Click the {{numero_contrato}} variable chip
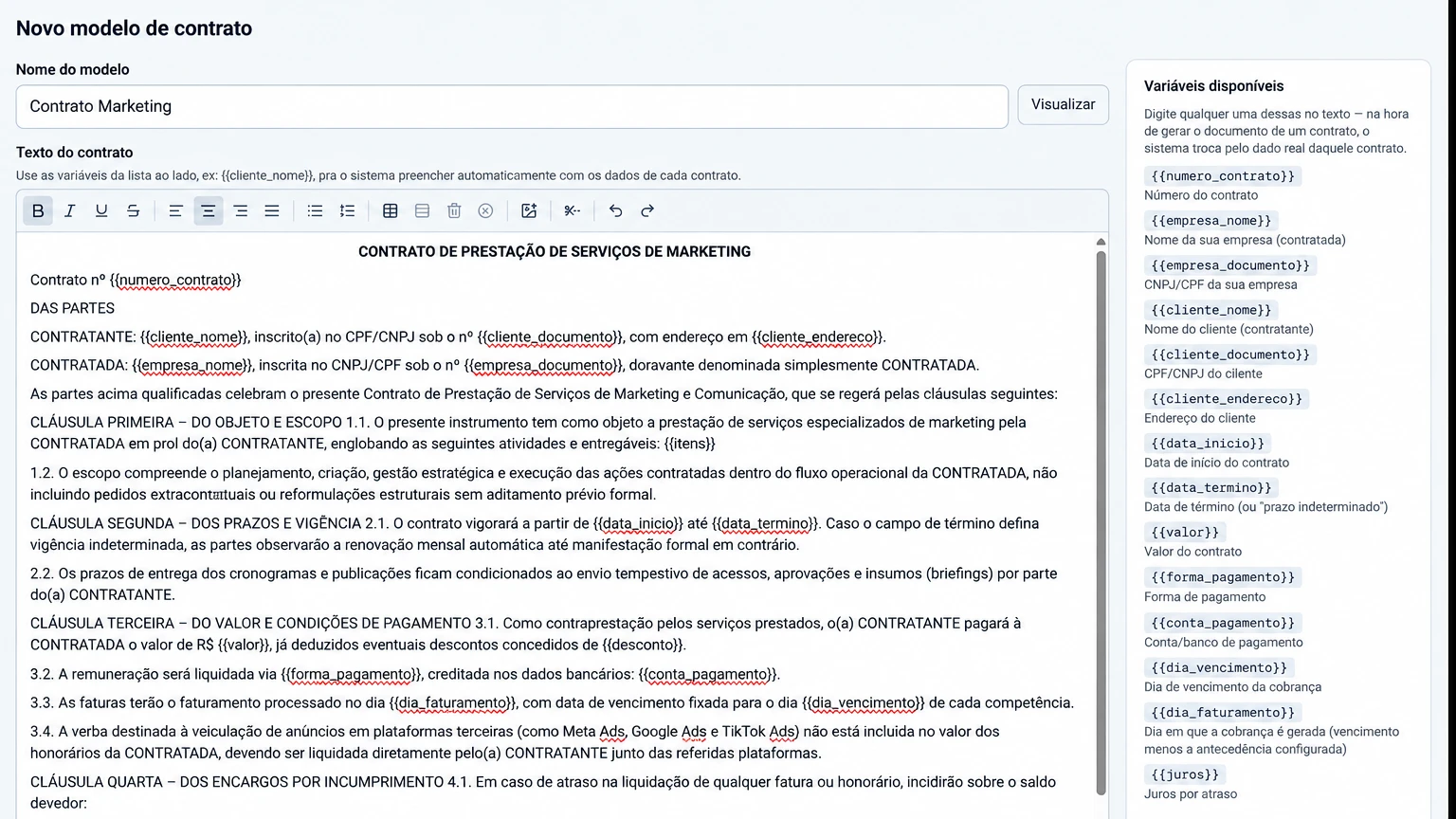This screenshot has height=819, width=1456. (x=1222, y=176)
